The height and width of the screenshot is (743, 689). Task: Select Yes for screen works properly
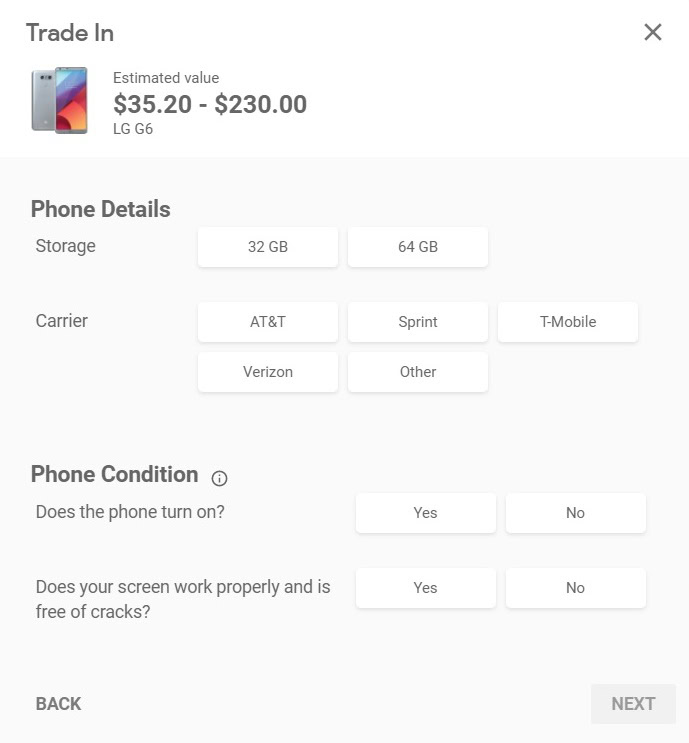click(426, 588)
